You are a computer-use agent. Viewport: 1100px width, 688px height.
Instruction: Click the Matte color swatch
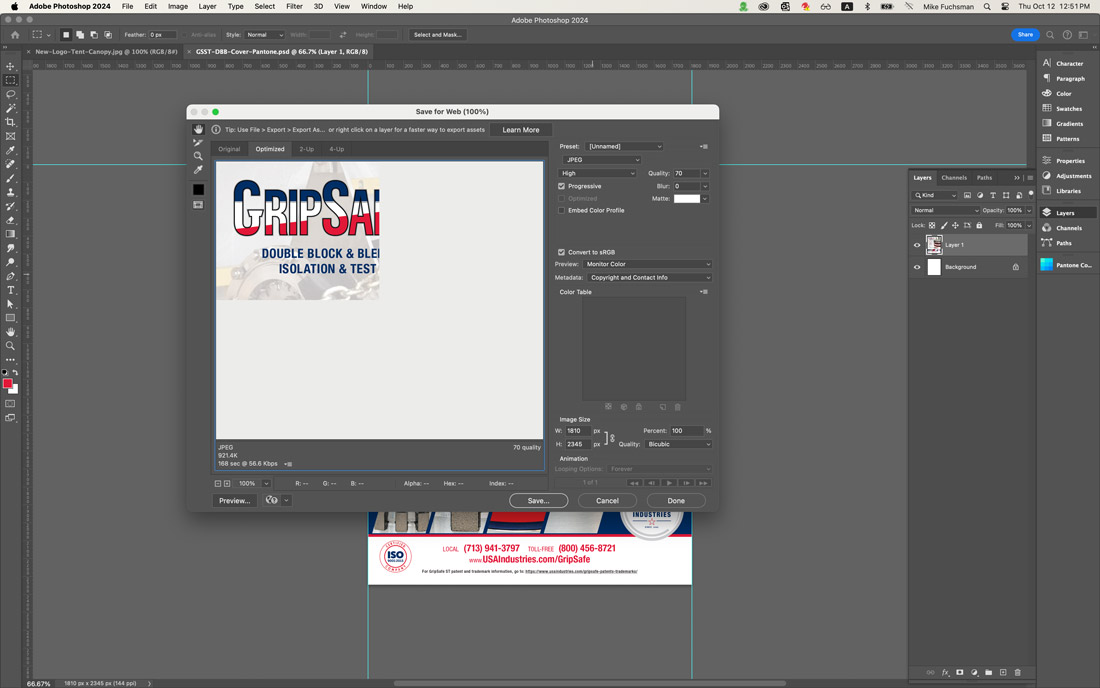686,199
